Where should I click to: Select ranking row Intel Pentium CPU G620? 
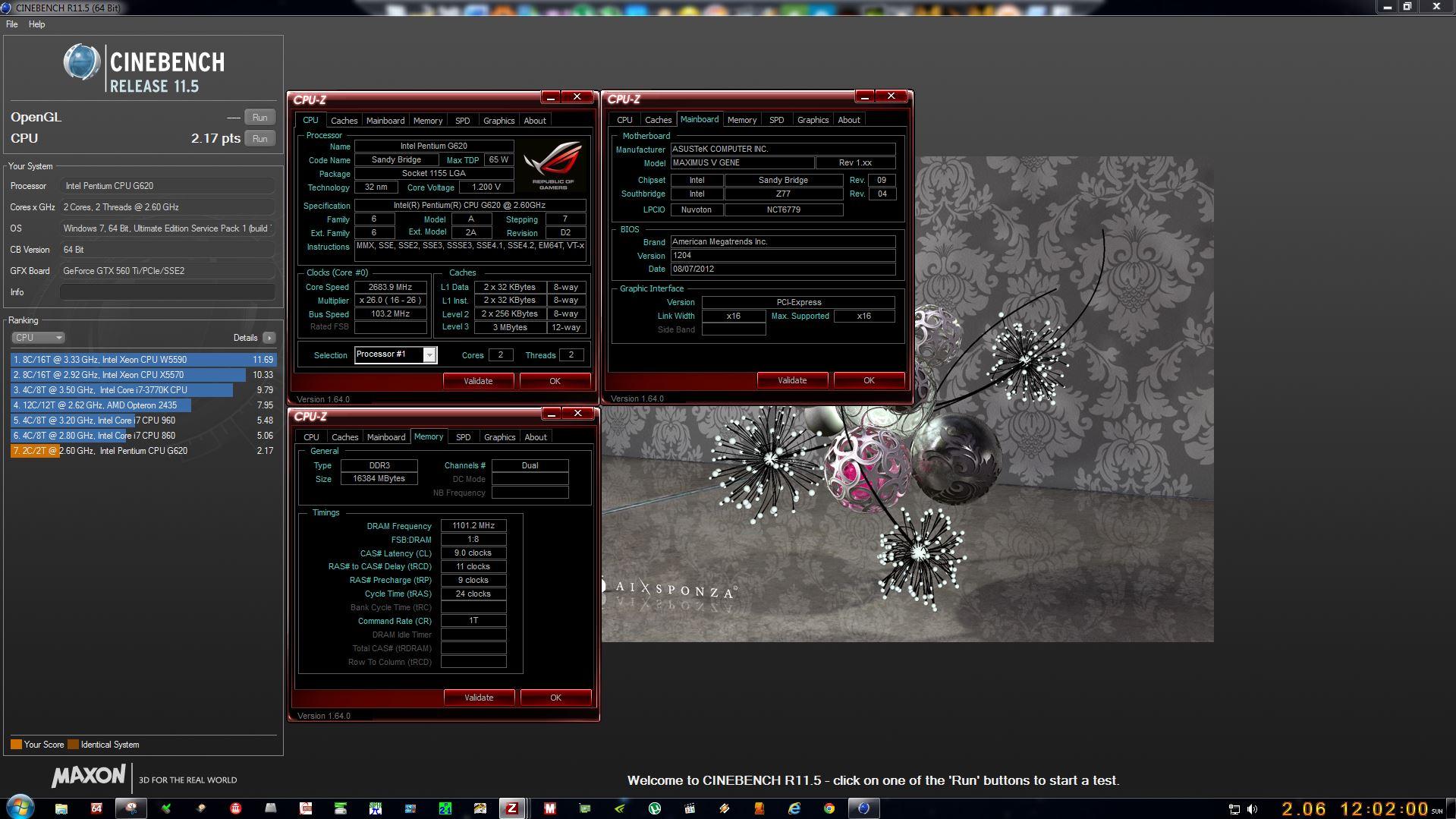(143, 451)
